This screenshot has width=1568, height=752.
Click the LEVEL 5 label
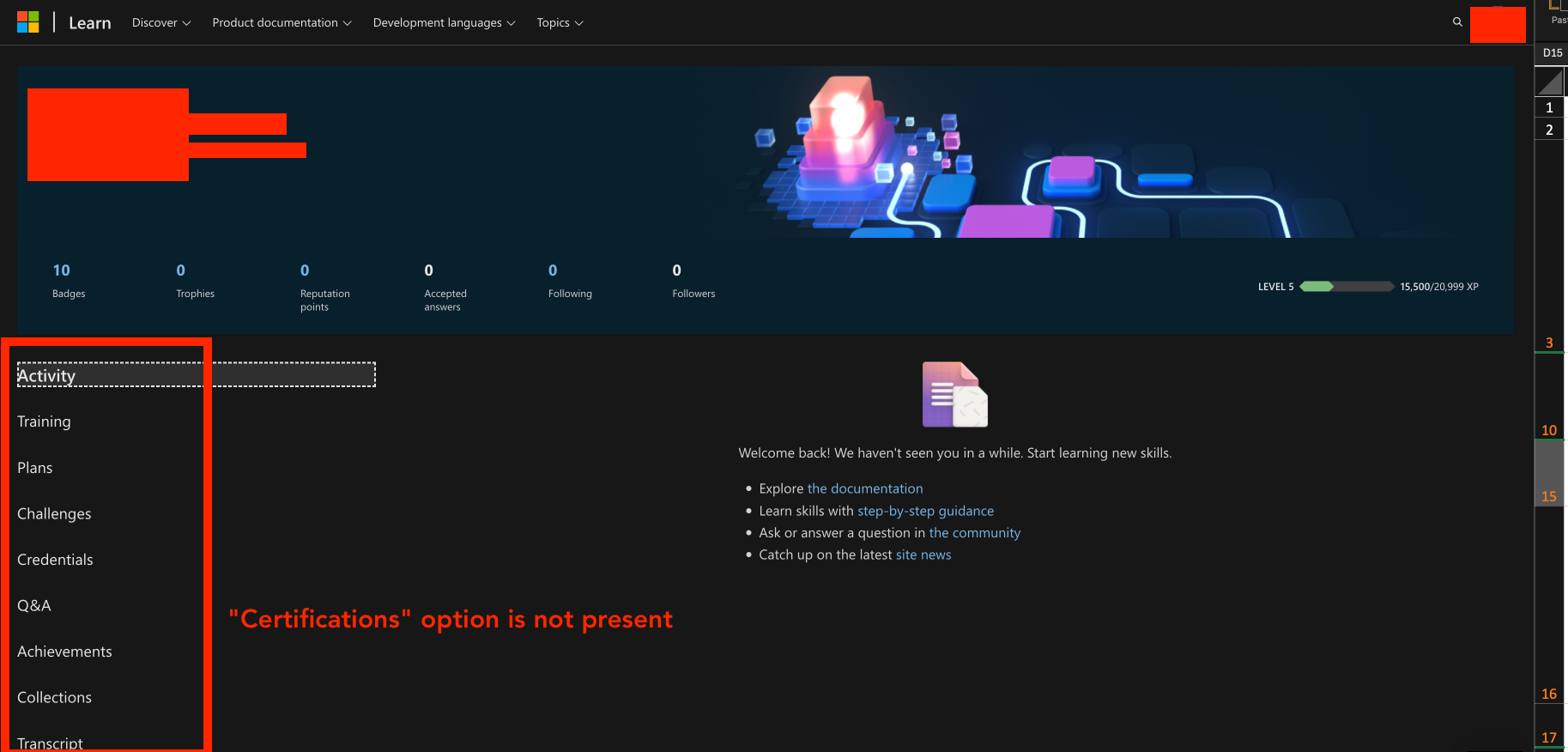[1275, 287]
